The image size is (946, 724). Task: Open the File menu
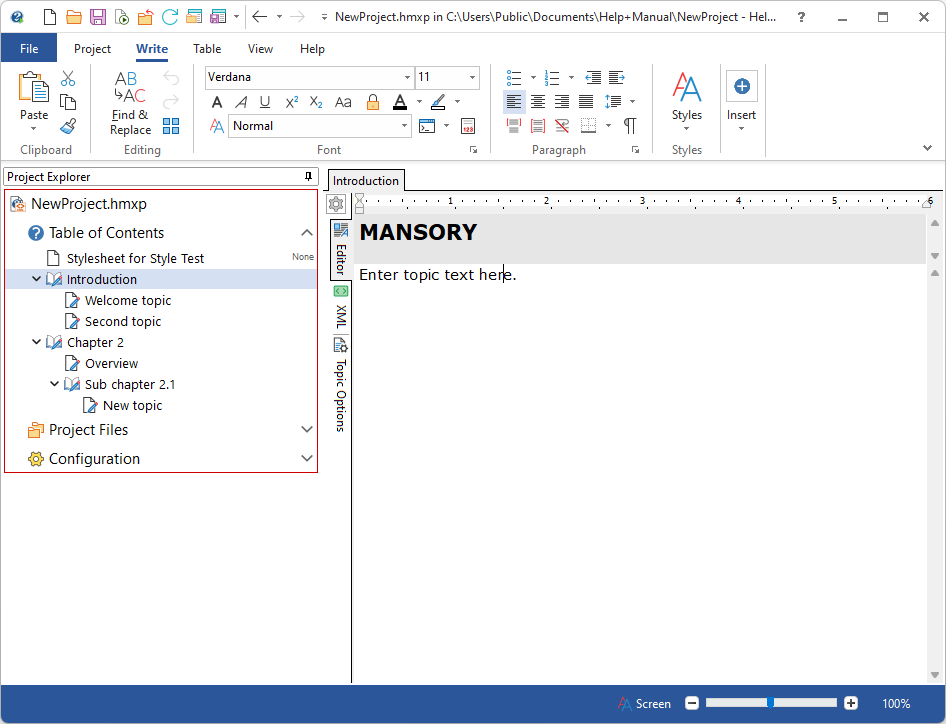tap(29, 49)
